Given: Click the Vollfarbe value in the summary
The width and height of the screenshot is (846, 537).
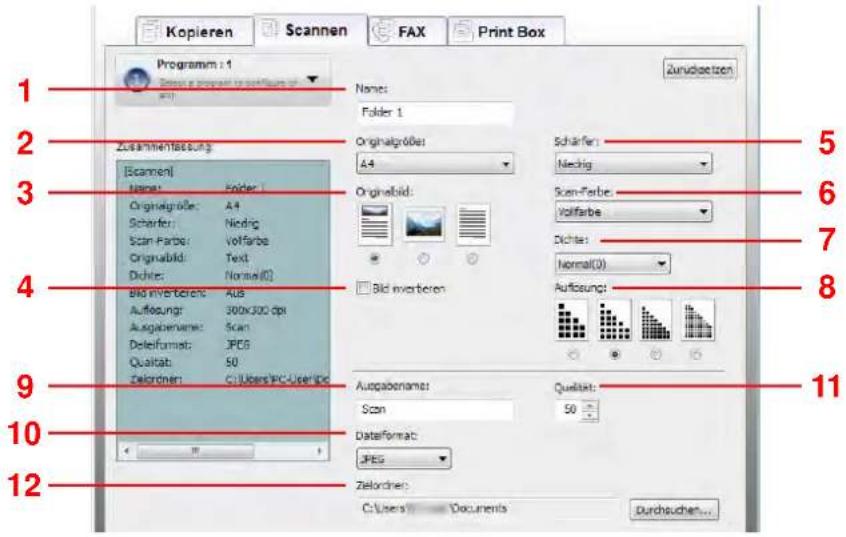Looking at the screenshot, I should pyautogui.click(x=247, y=241).
